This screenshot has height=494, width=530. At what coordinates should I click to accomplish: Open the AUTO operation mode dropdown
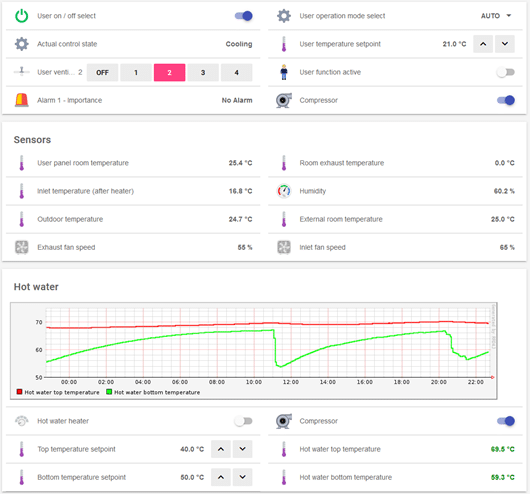pos(496,16)
